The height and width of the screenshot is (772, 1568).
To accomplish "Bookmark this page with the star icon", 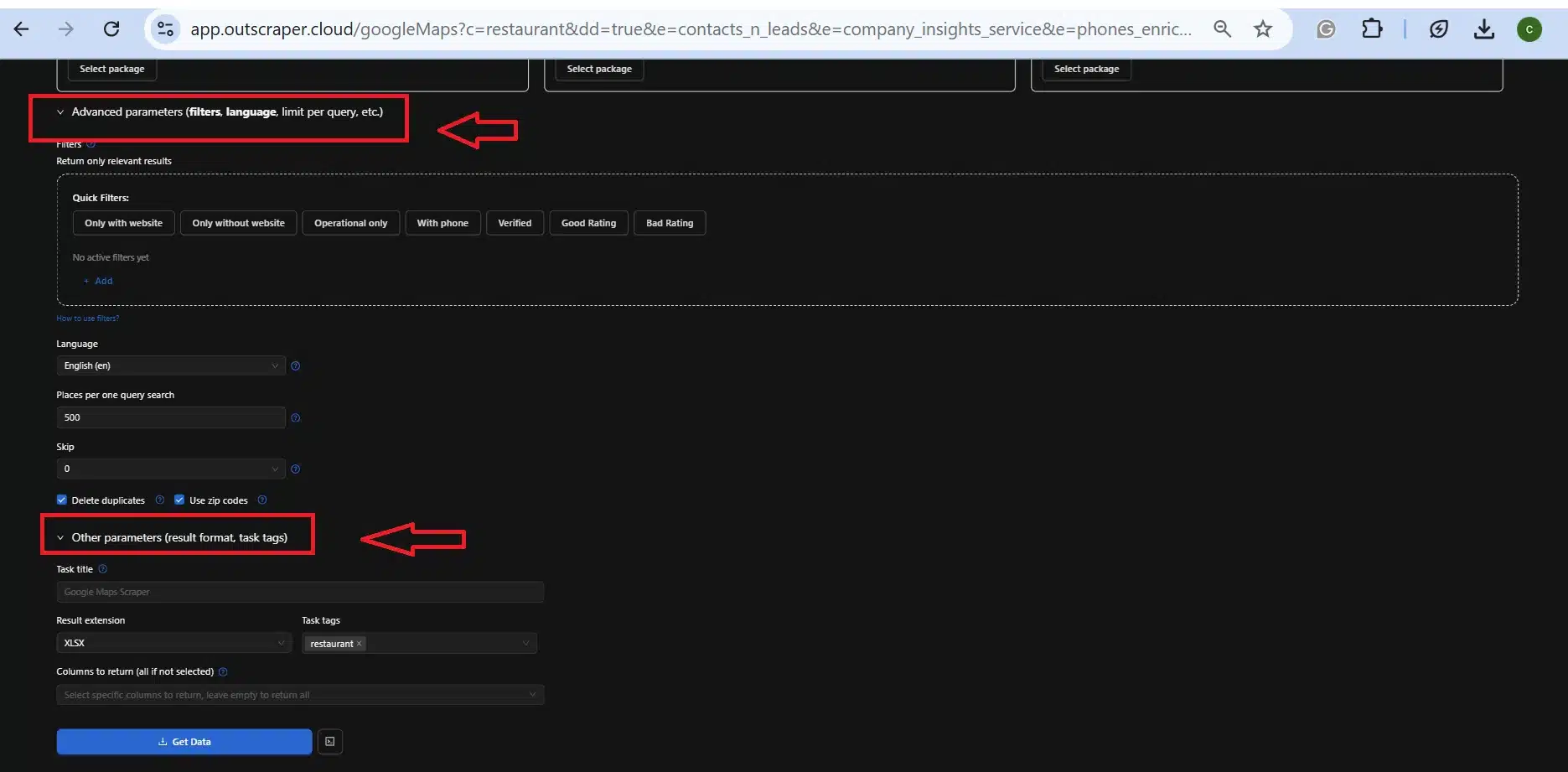I will click(1262, 29).
